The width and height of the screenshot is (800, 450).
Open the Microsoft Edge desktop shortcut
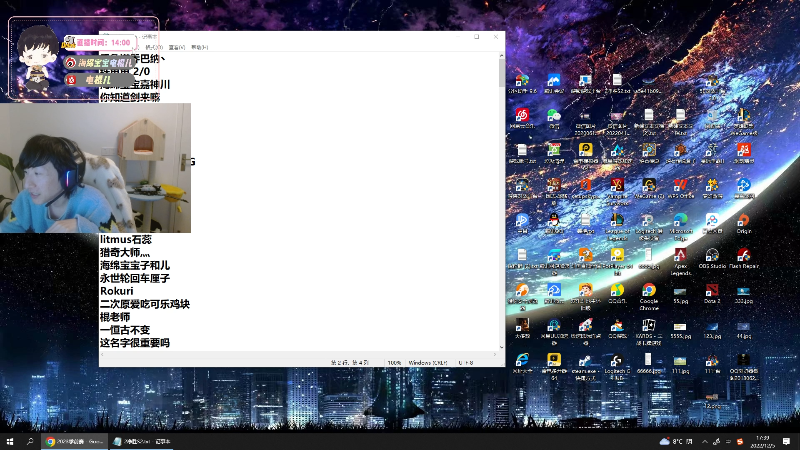coord(680,227)
